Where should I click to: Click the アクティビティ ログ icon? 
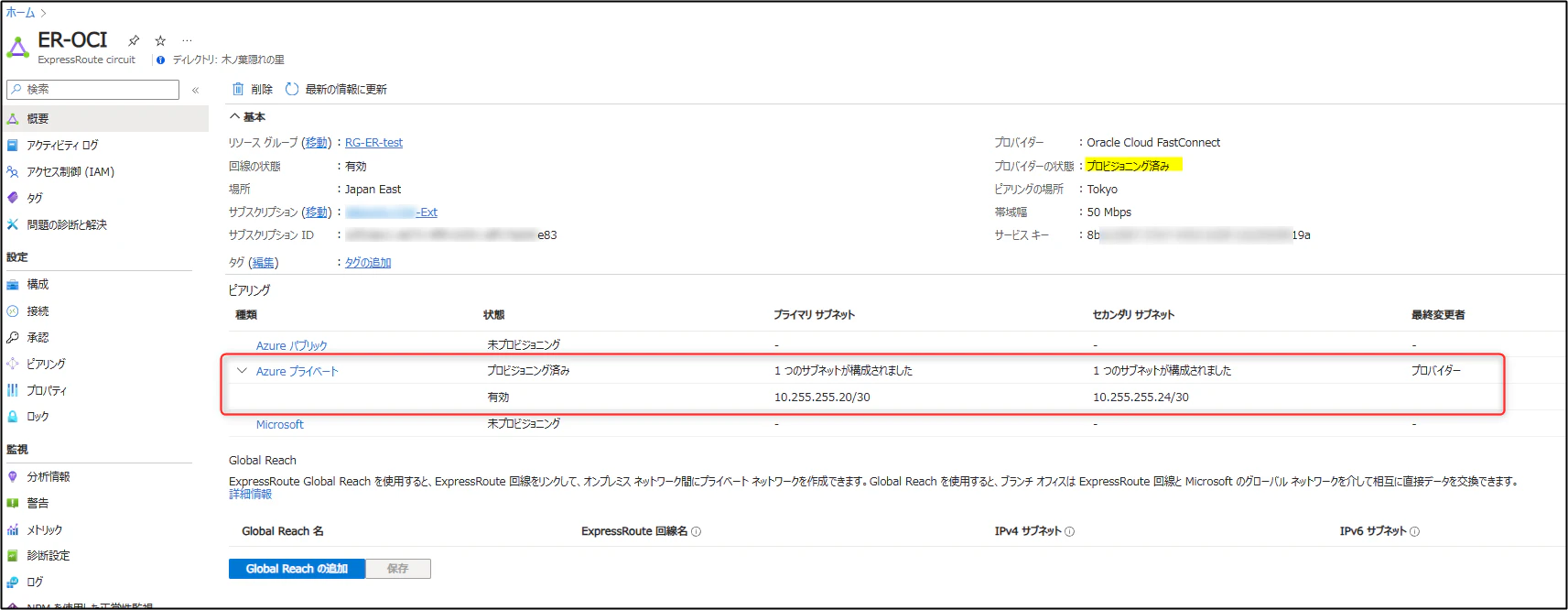[13, 145]
